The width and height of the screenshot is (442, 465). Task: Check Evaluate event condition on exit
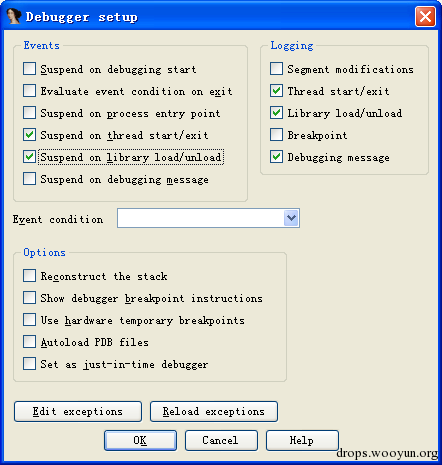coord(30,91)
